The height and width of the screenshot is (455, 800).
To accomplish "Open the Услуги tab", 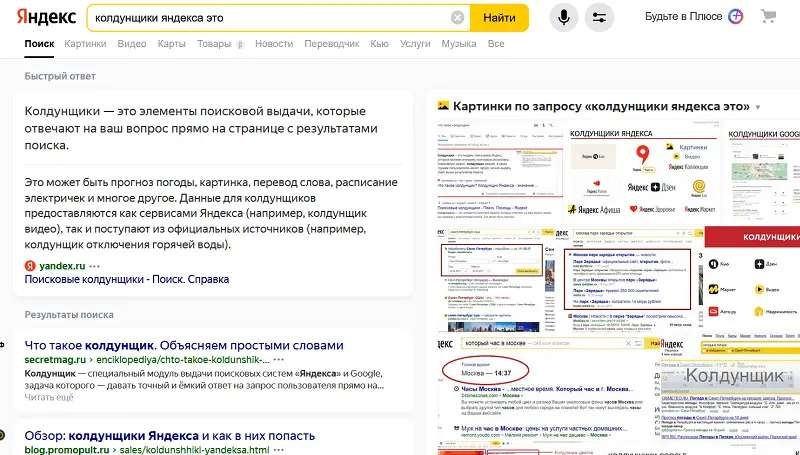I will pyautogui.click(x=415, y=44).
